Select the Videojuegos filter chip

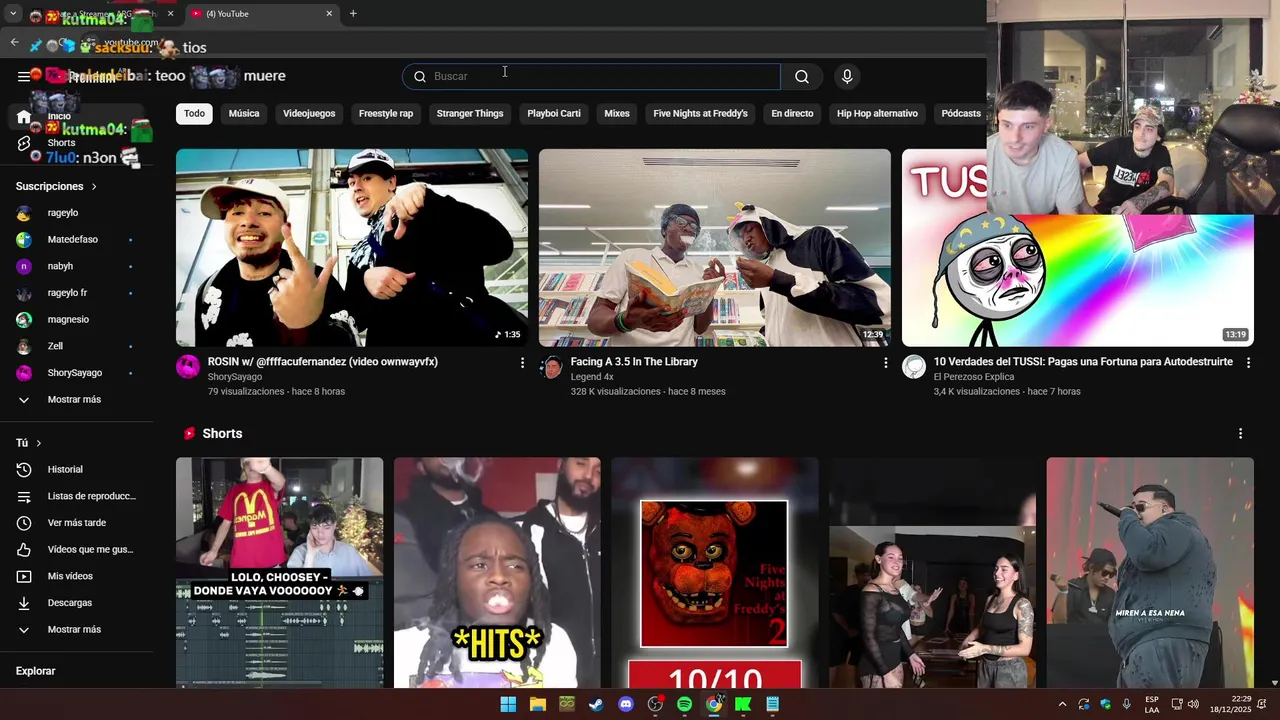point(309,114)
